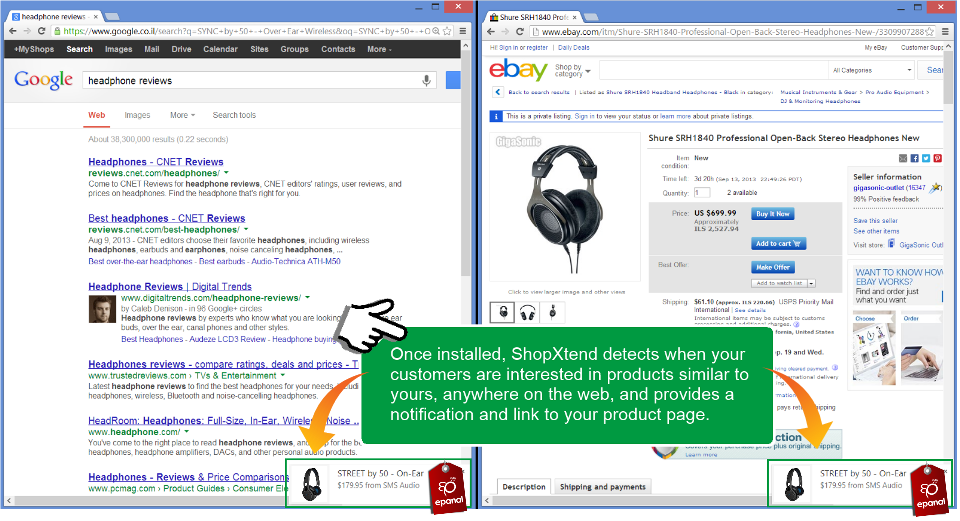Open the Shipping and payments tab
The width and height of the screenshot is (960, 521).
602,487
